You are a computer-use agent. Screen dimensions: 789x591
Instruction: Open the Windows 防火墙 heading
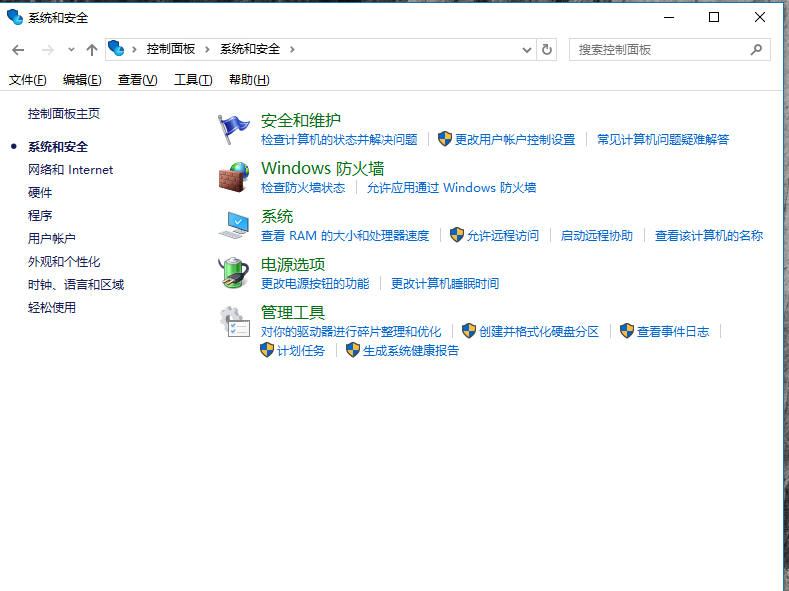323,168
